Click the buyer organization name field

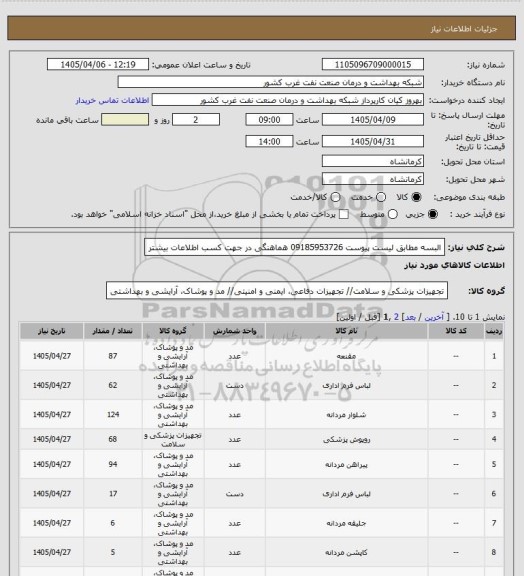pyautogui.click(x=270, y=82)
